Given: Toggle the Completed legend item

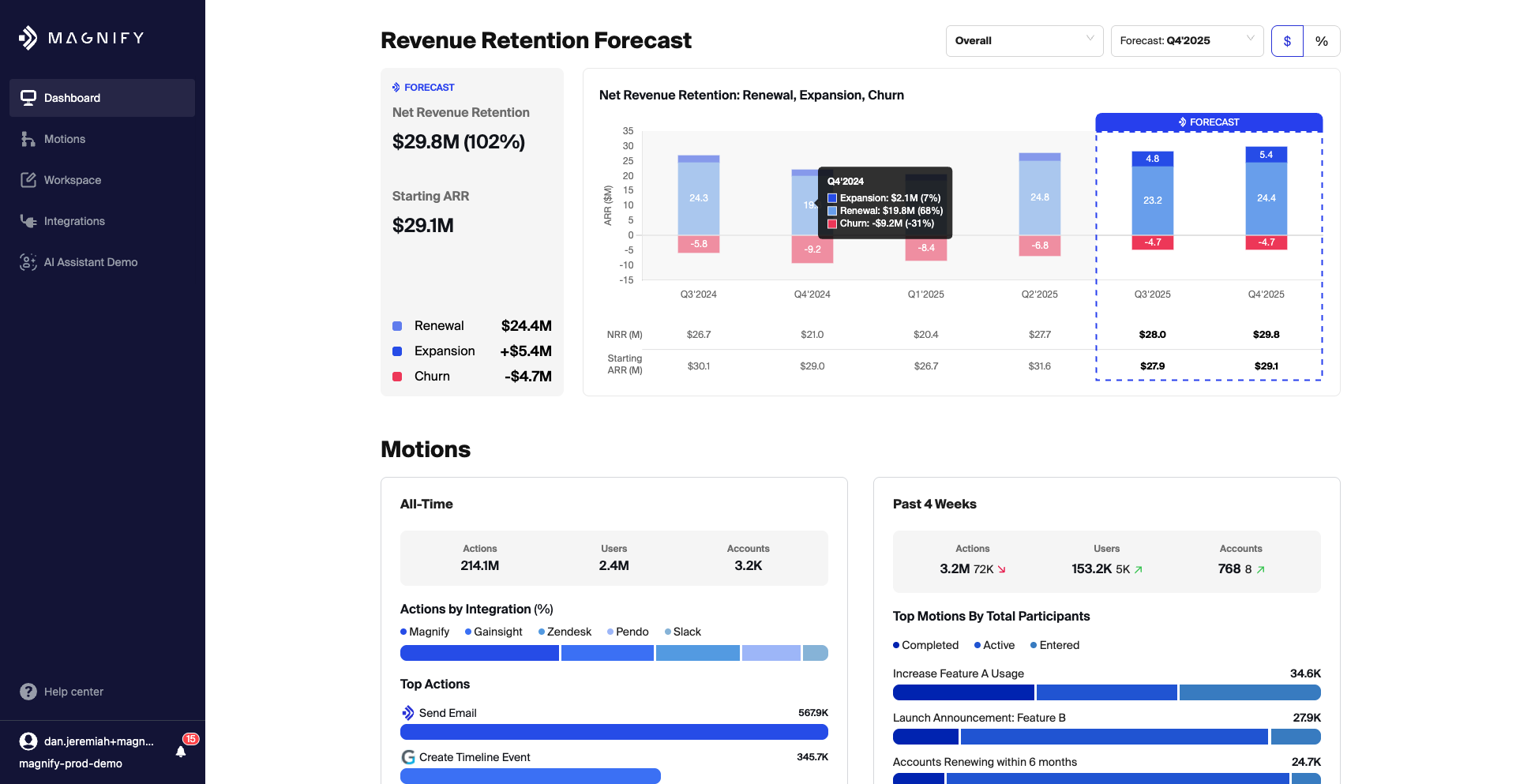Looking at the screenshot, I should [925, 645].
